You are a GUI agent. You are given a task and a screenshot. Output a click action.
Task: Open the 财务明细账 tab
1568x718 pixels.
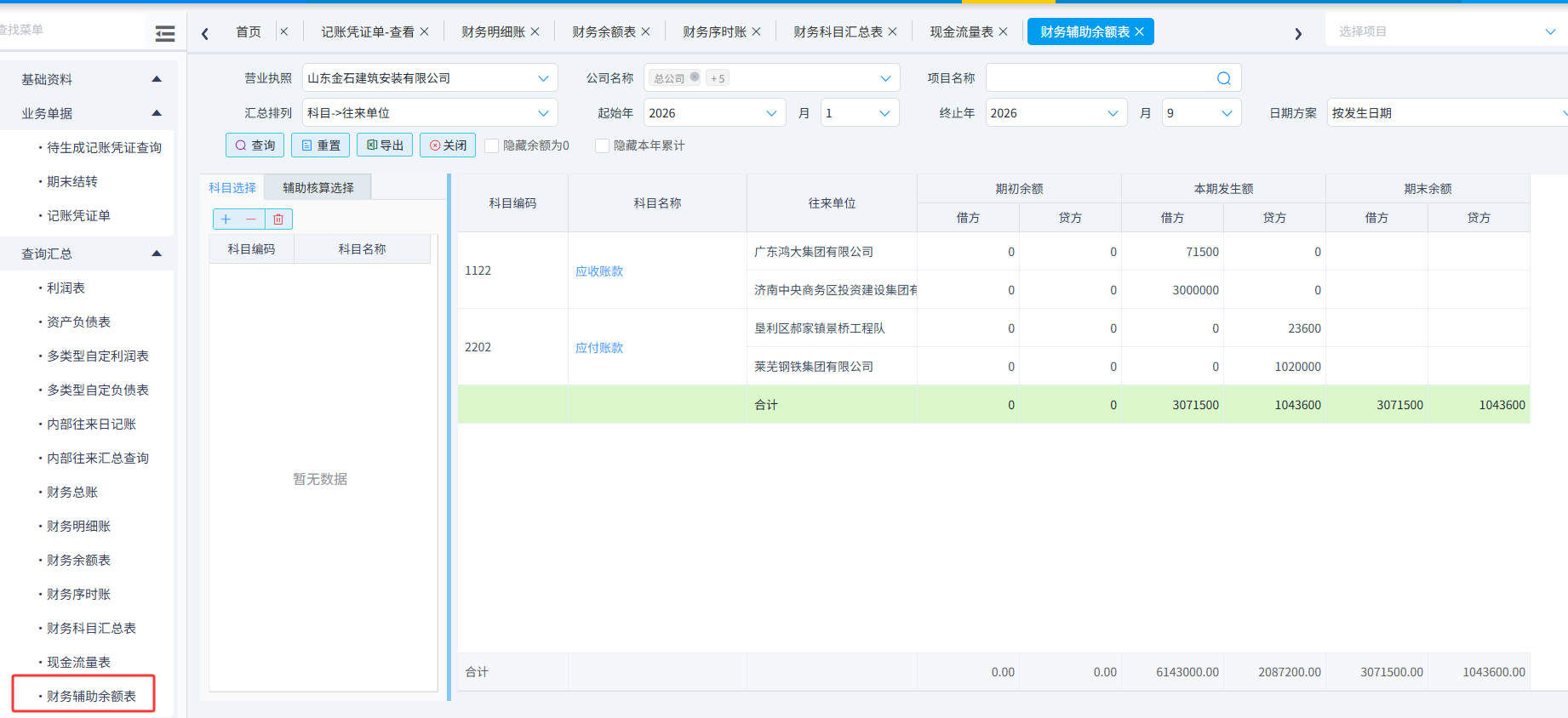(494, 31)
